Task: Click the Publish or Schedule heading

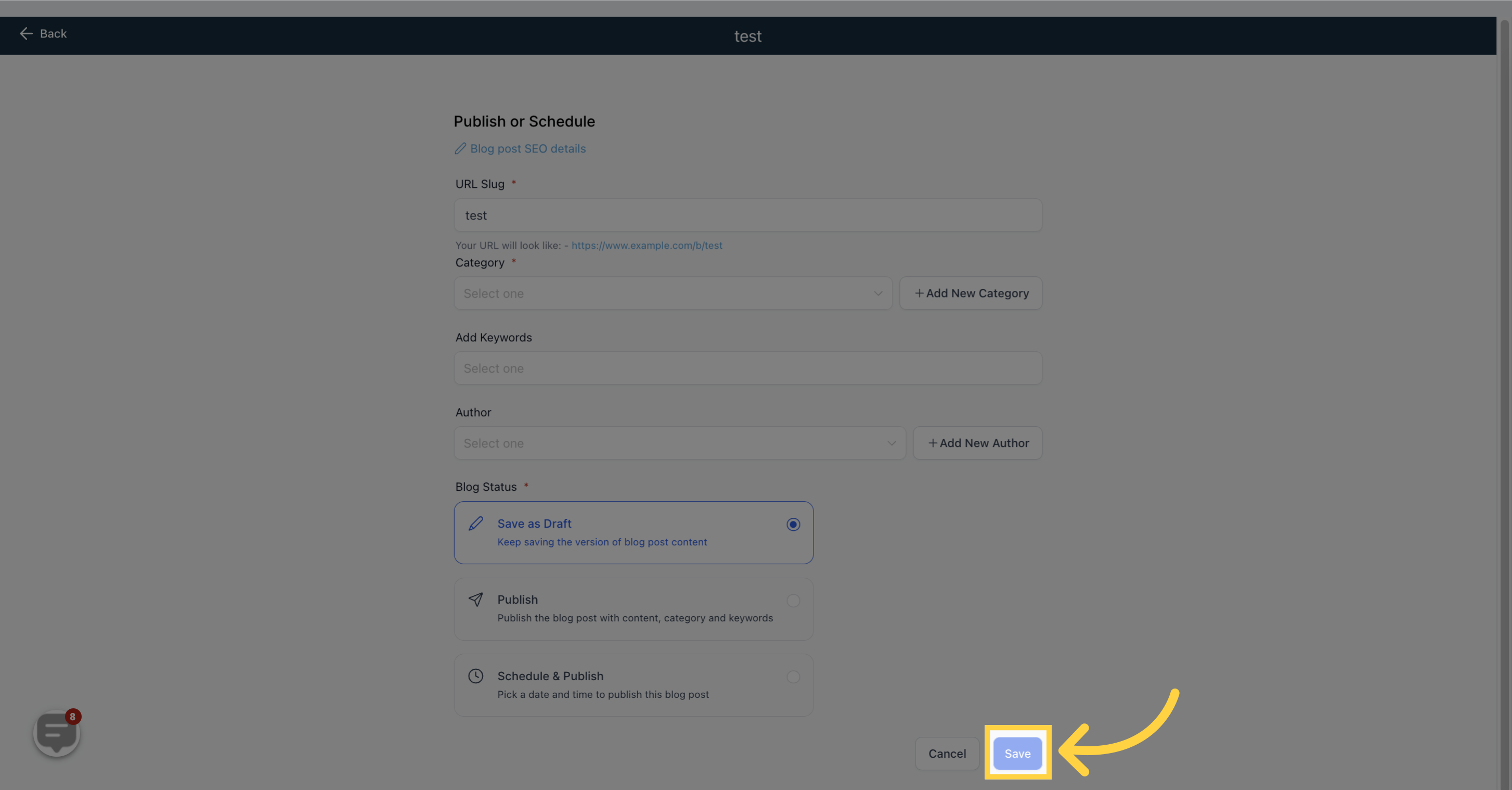Action: pyautogui.click(x=524, y=121)
